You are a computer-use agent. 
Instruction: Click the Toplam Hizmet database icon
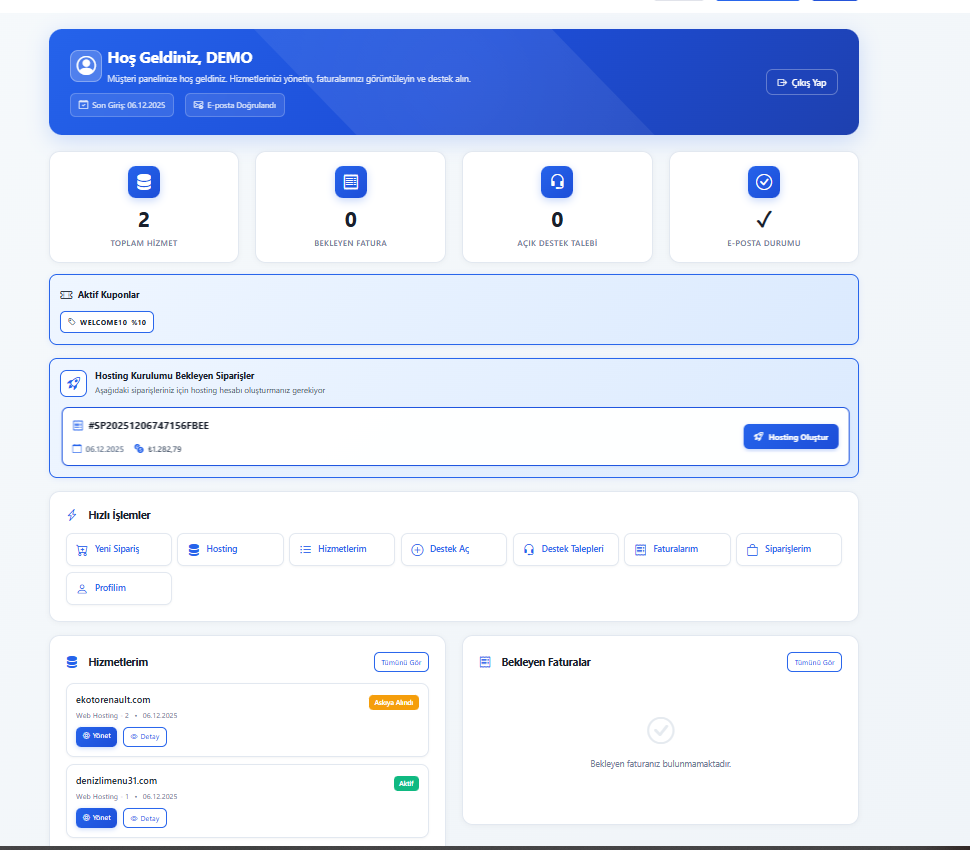(144, 182)
